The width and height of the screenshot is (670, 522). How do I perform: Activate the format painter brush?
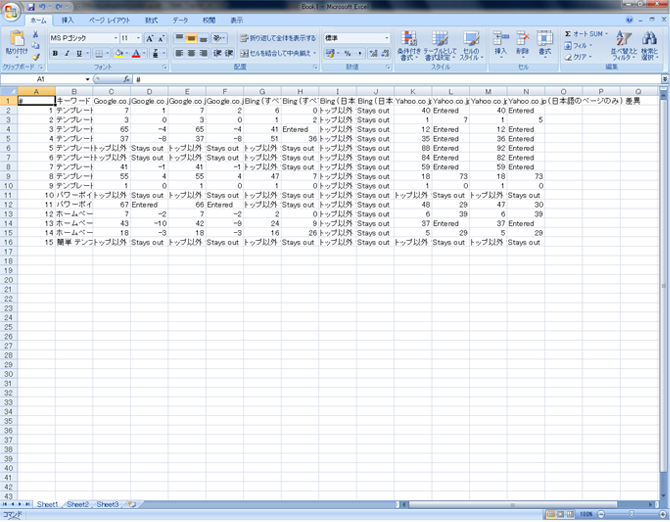point(36,57)
